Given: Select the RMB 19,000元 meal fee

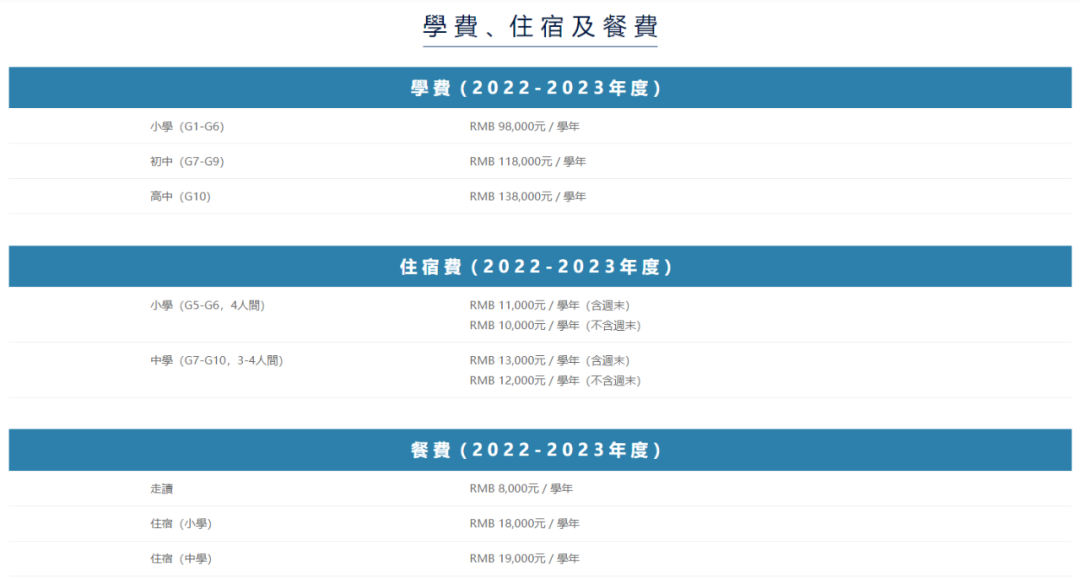Looking at the screenshot, I should pyautogui.click(x=524, y=558).
